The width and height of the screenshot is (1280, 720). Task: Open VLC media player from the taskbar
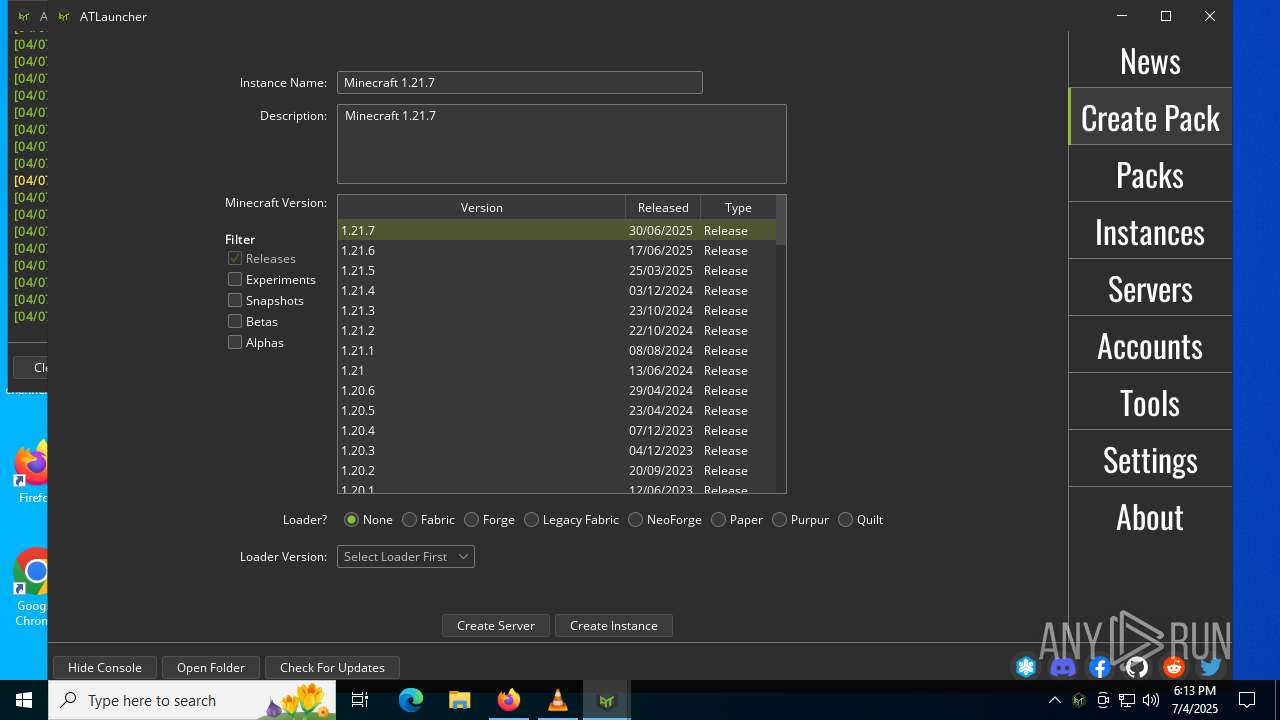click(558, 700)
